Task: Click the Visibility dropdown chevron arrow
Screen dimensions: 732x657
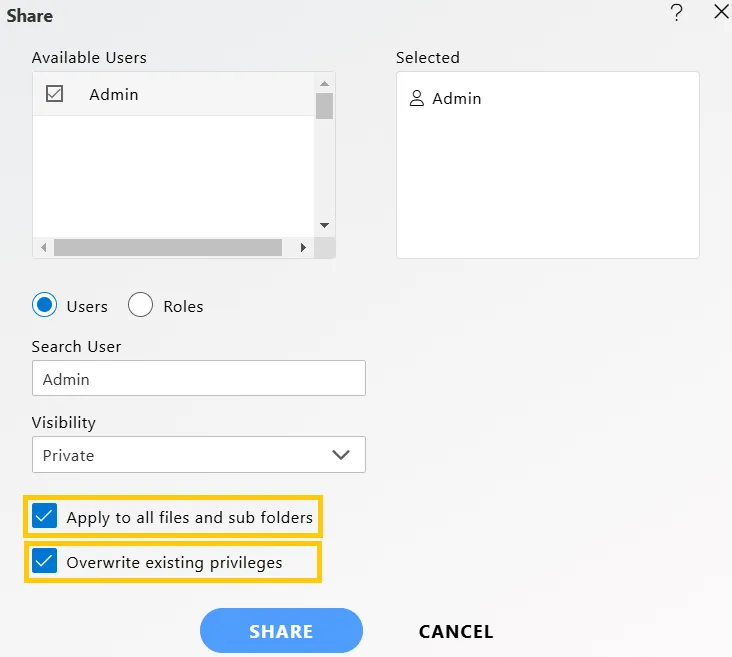Action: click(x=341, y=455)
